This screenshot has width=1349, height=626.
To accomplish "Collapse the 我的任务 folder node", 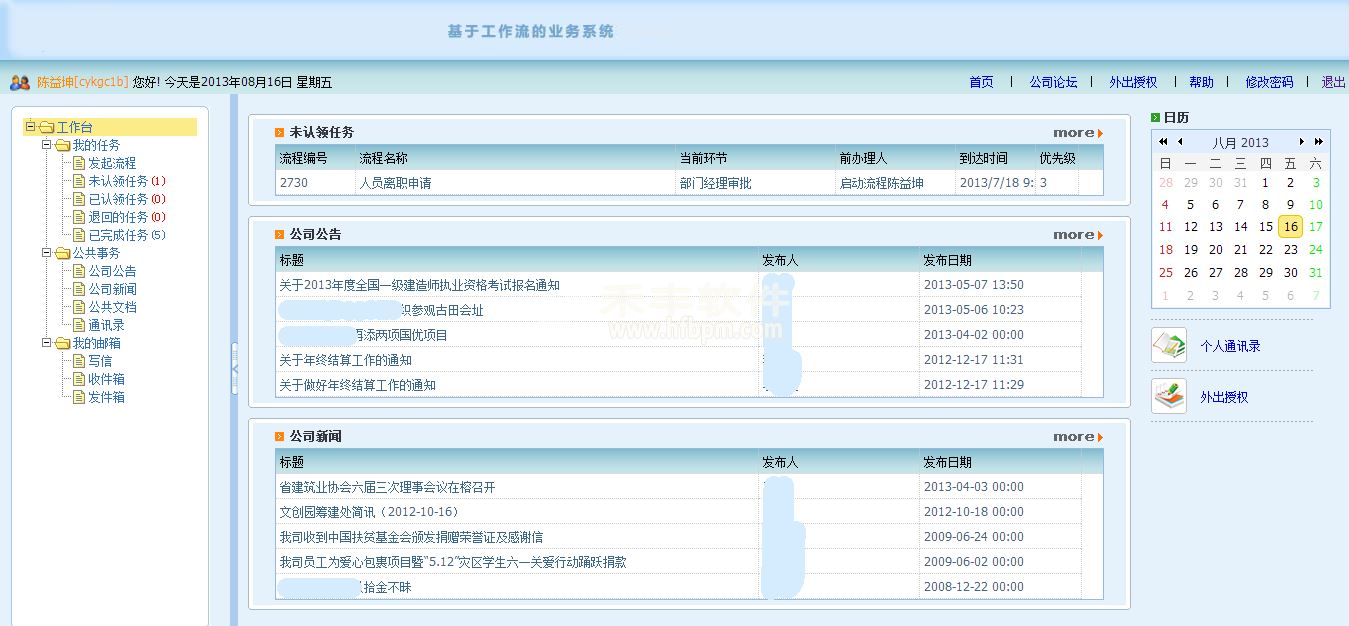I will (x=46, y=145).
